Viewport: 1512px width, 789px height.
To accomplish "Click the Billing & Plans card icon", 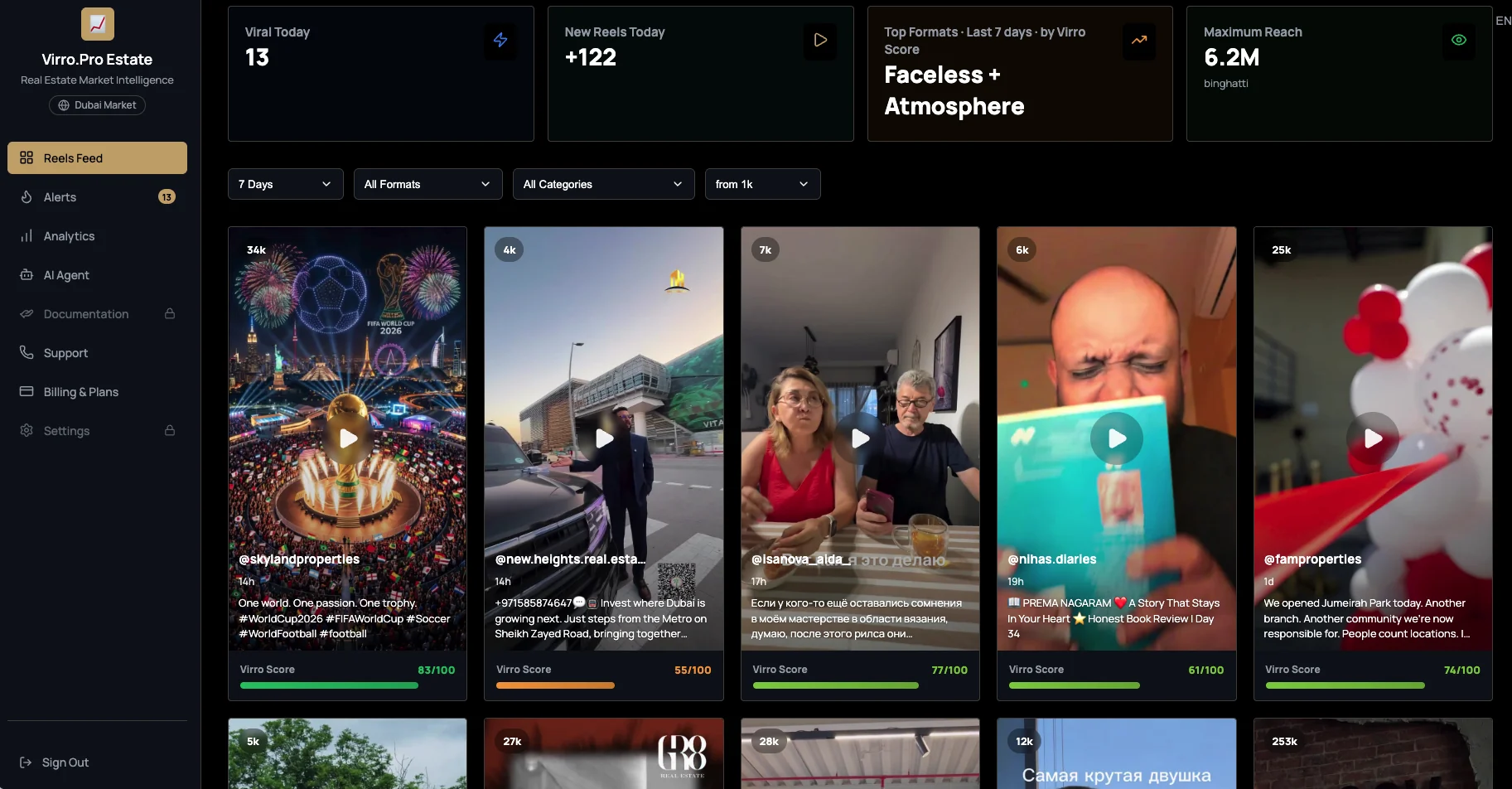I will [x=27, y=391].
